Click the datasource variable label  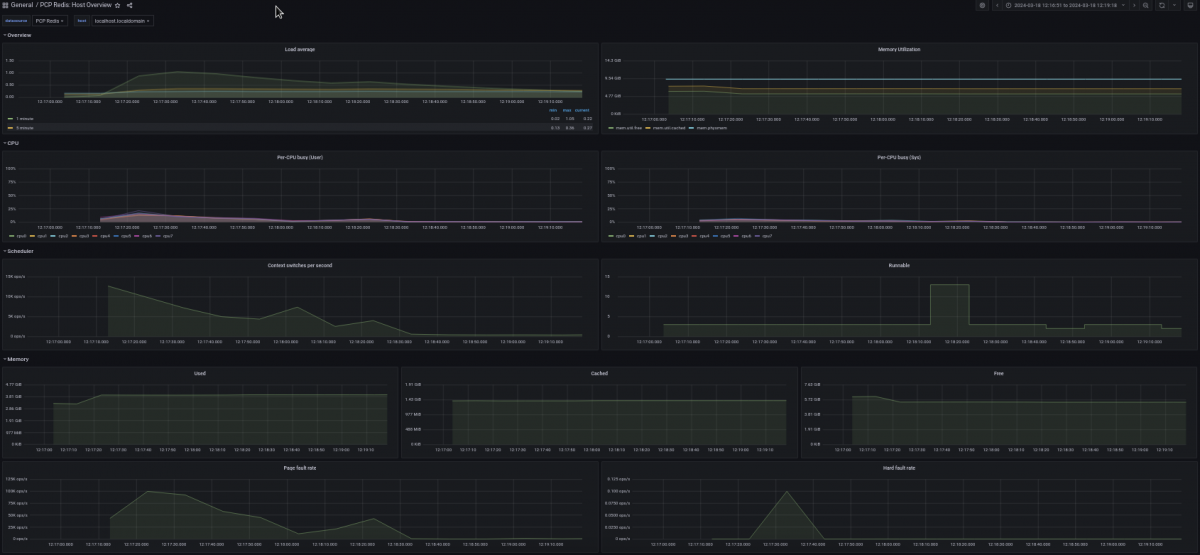coord(16,20)
